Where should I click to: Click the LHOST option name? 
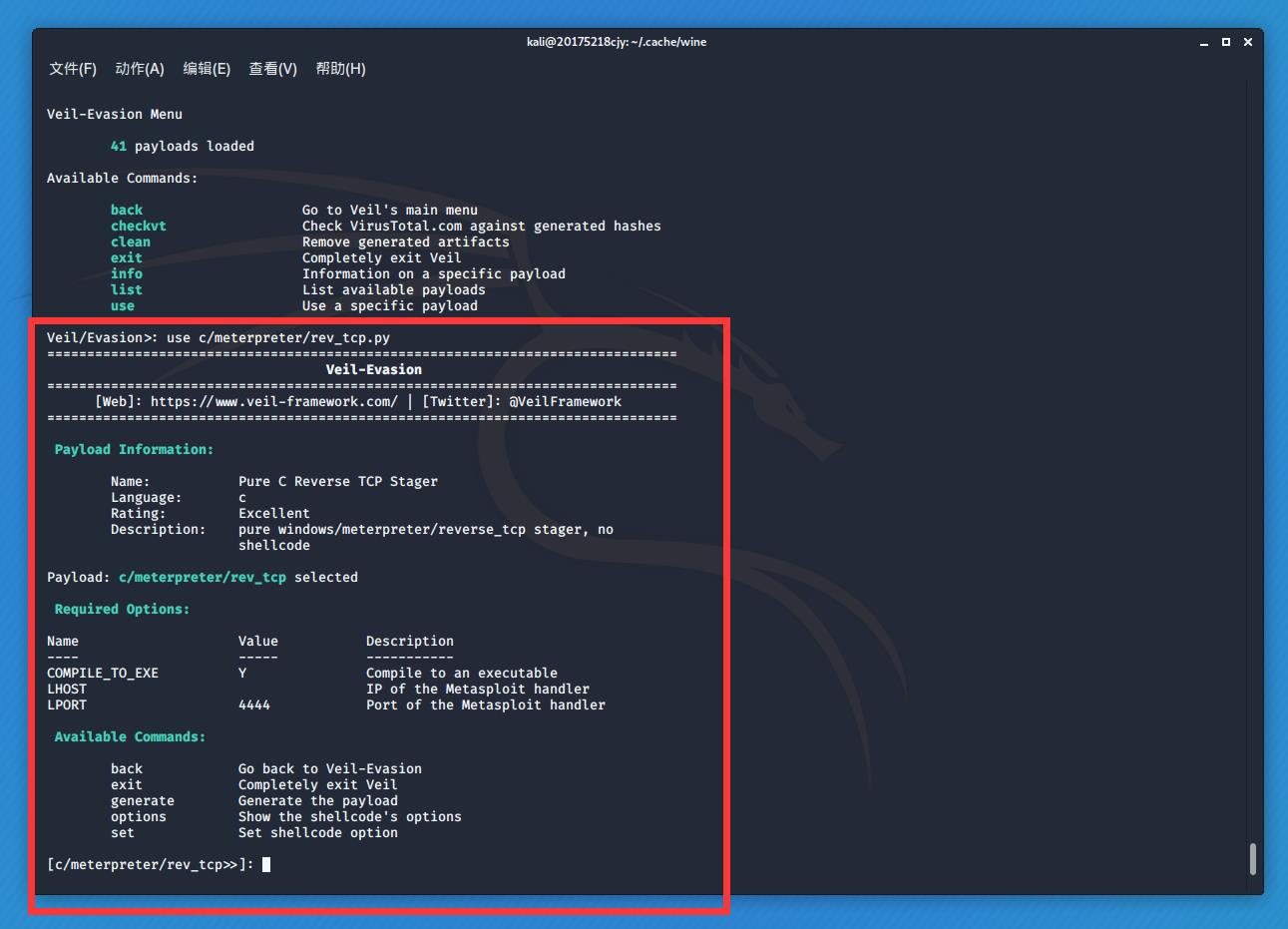pos(67,689)
